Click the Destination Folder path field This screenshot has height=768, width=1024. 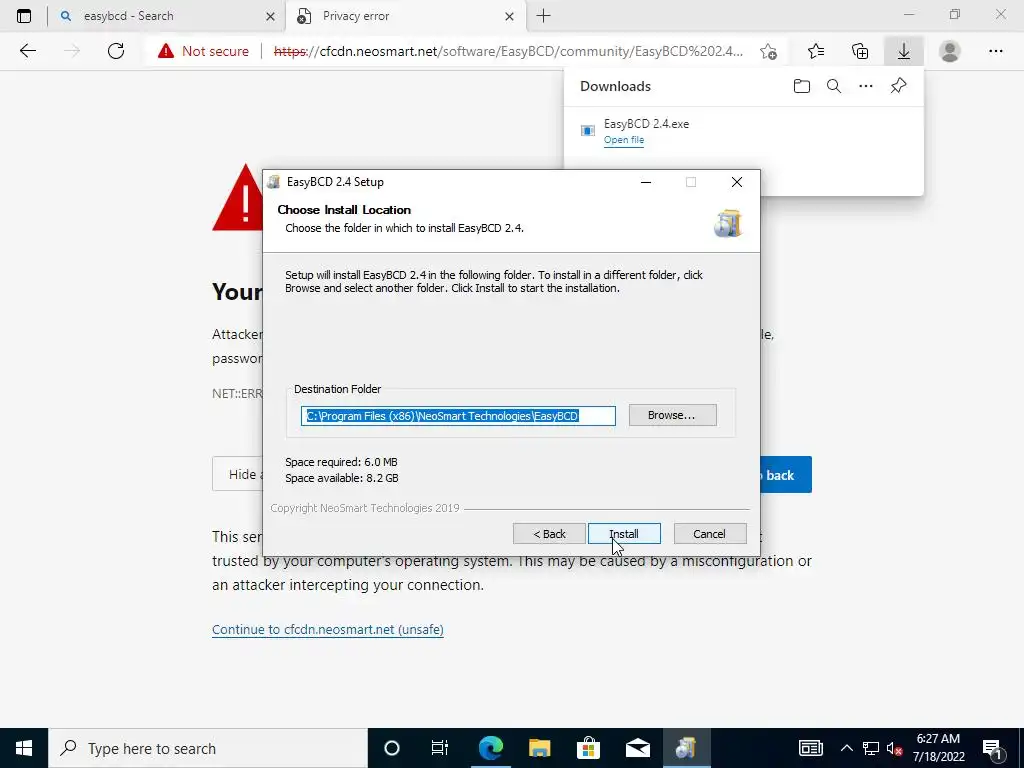point(458,416)
